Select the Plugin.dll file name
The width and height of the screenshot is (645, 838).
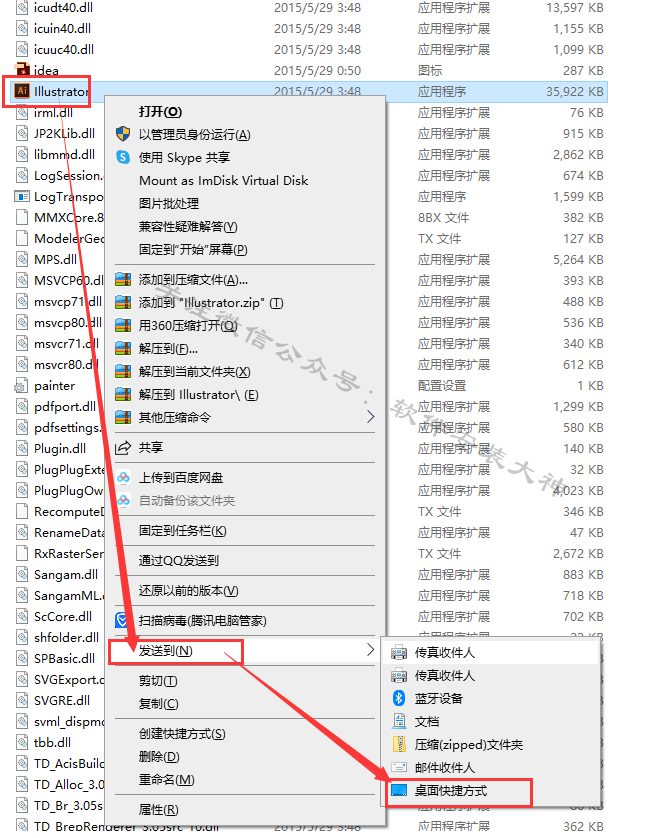60,448
